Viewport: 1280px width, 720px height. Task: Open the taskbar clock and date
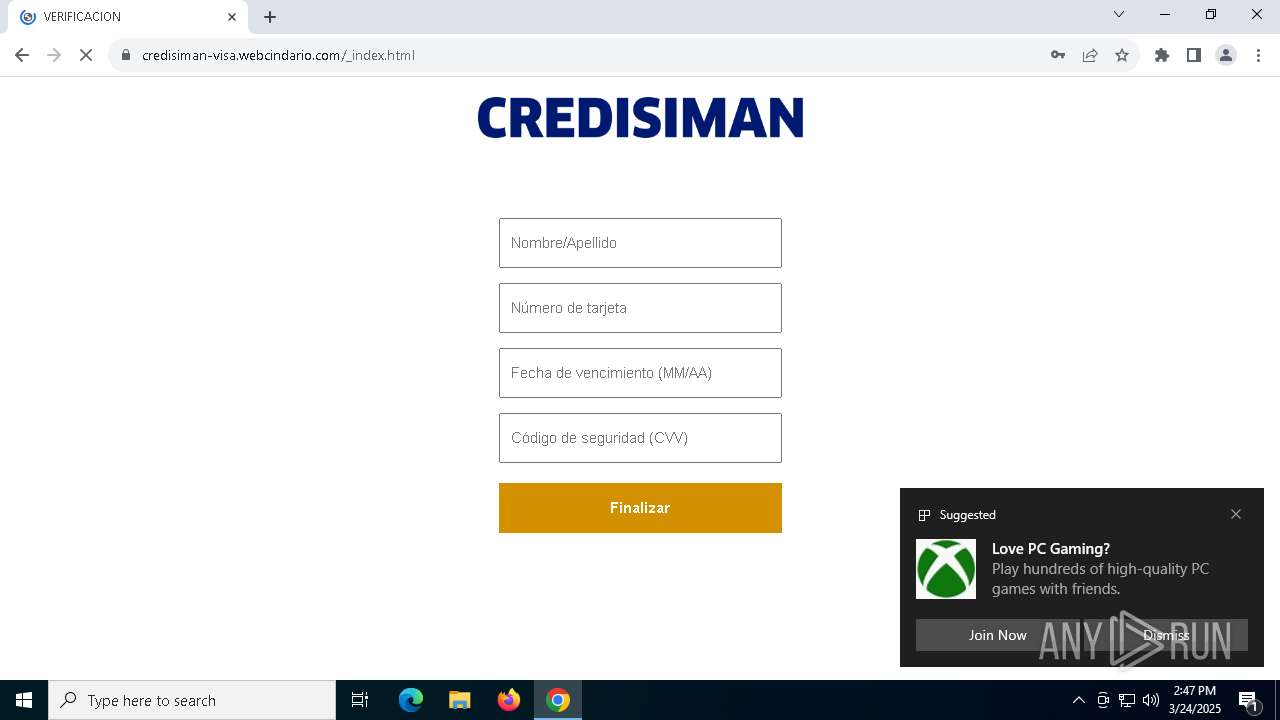coord(1195,700)
